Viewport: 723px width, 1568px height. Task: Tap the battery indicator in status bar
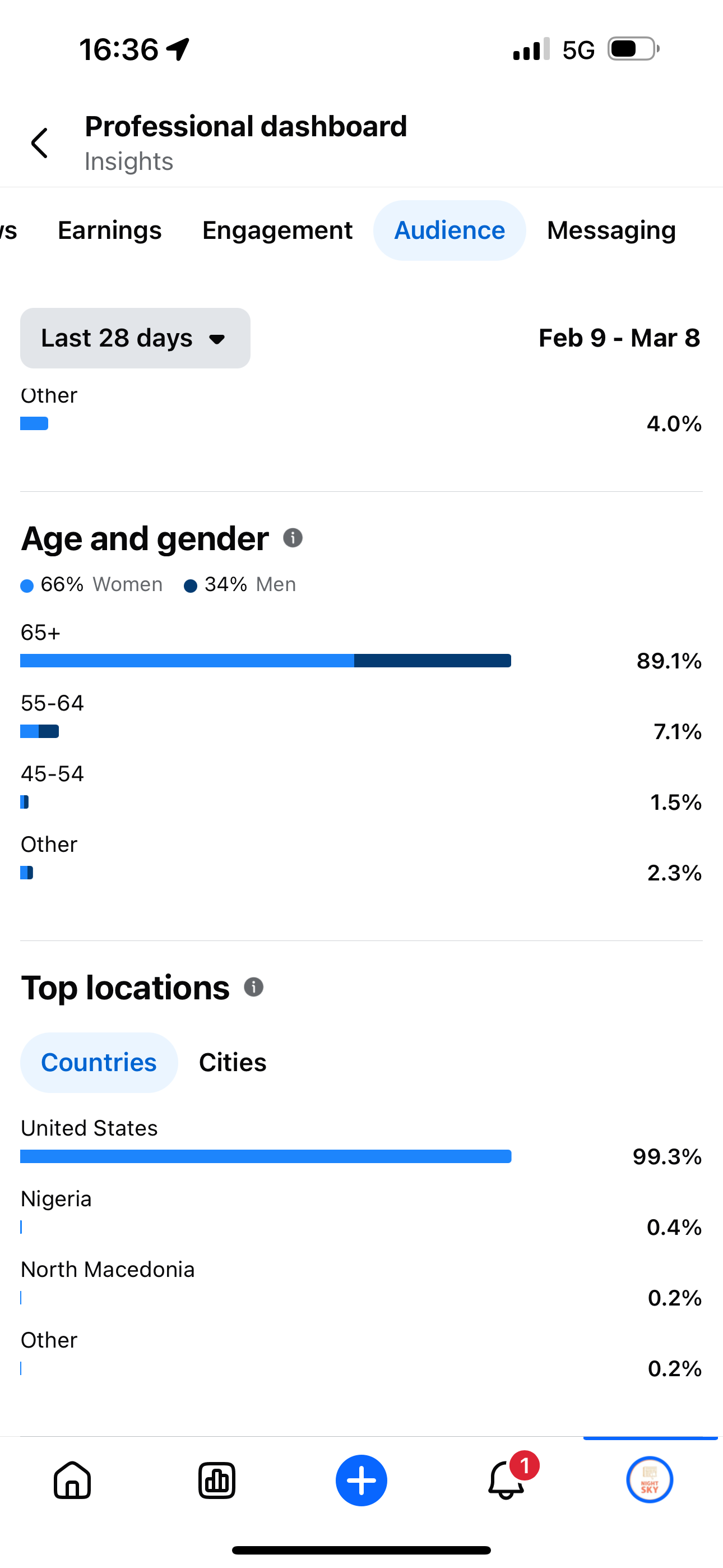point(633,49)
